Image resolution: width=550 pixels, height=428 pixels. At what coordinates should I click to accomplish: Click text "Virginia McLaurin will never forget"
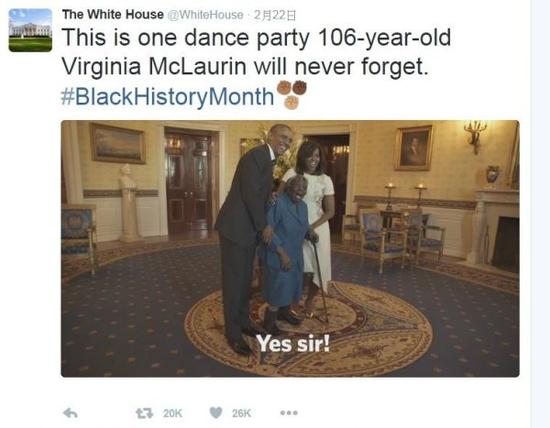[245, 66]
